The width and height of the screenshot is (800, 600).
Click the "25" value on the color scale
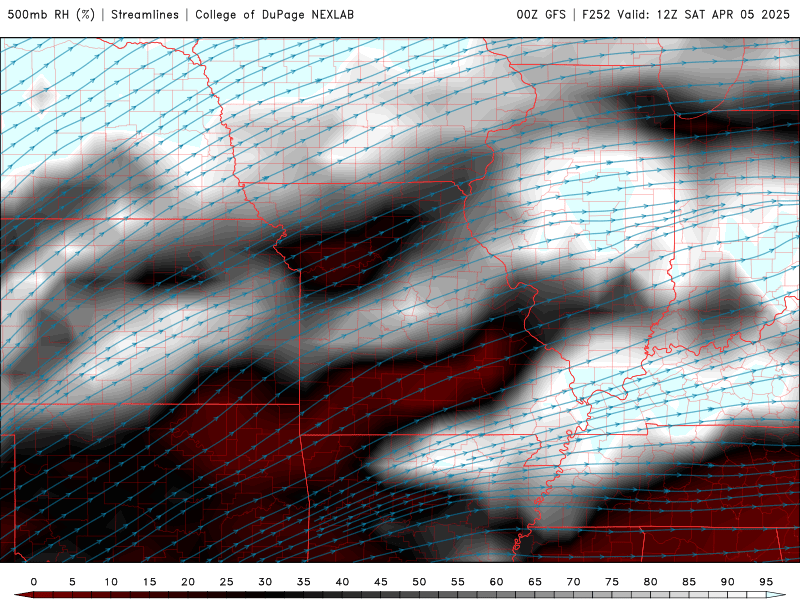227,582
